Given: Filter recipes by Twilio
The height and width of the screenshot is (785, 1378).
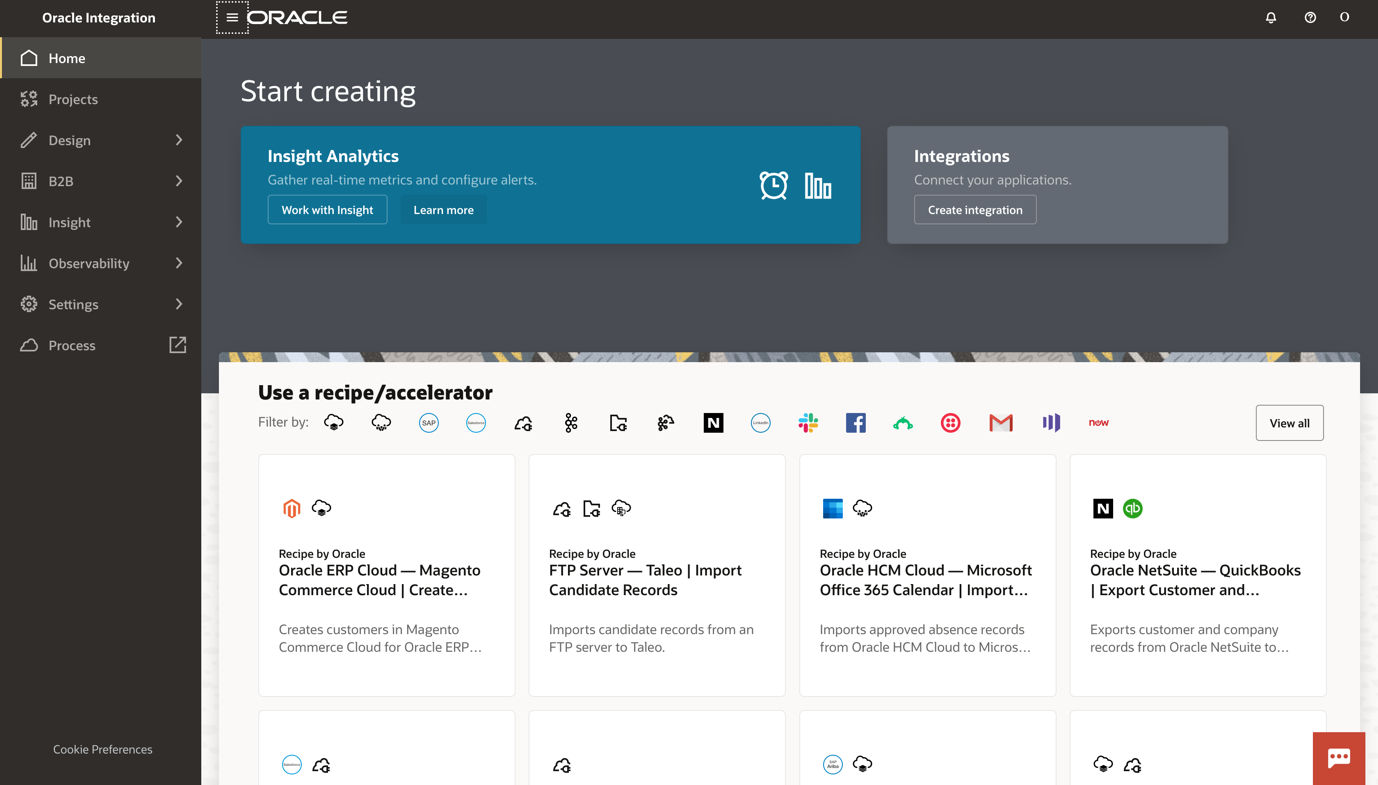Looking at the screenshot, I should (950, 423).
